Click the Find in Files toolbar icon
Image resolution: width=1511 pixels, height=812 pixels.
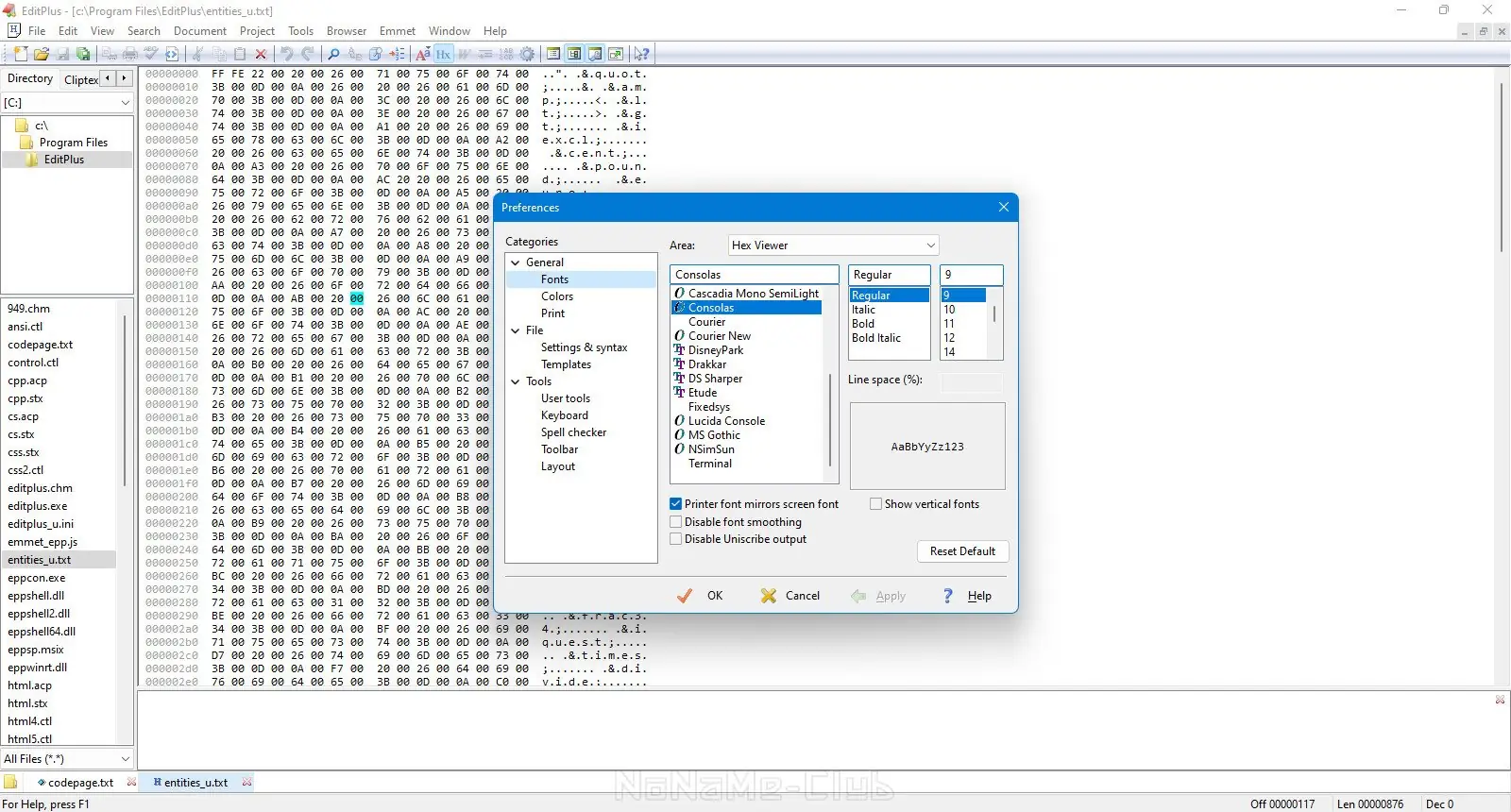click(375, 54)
